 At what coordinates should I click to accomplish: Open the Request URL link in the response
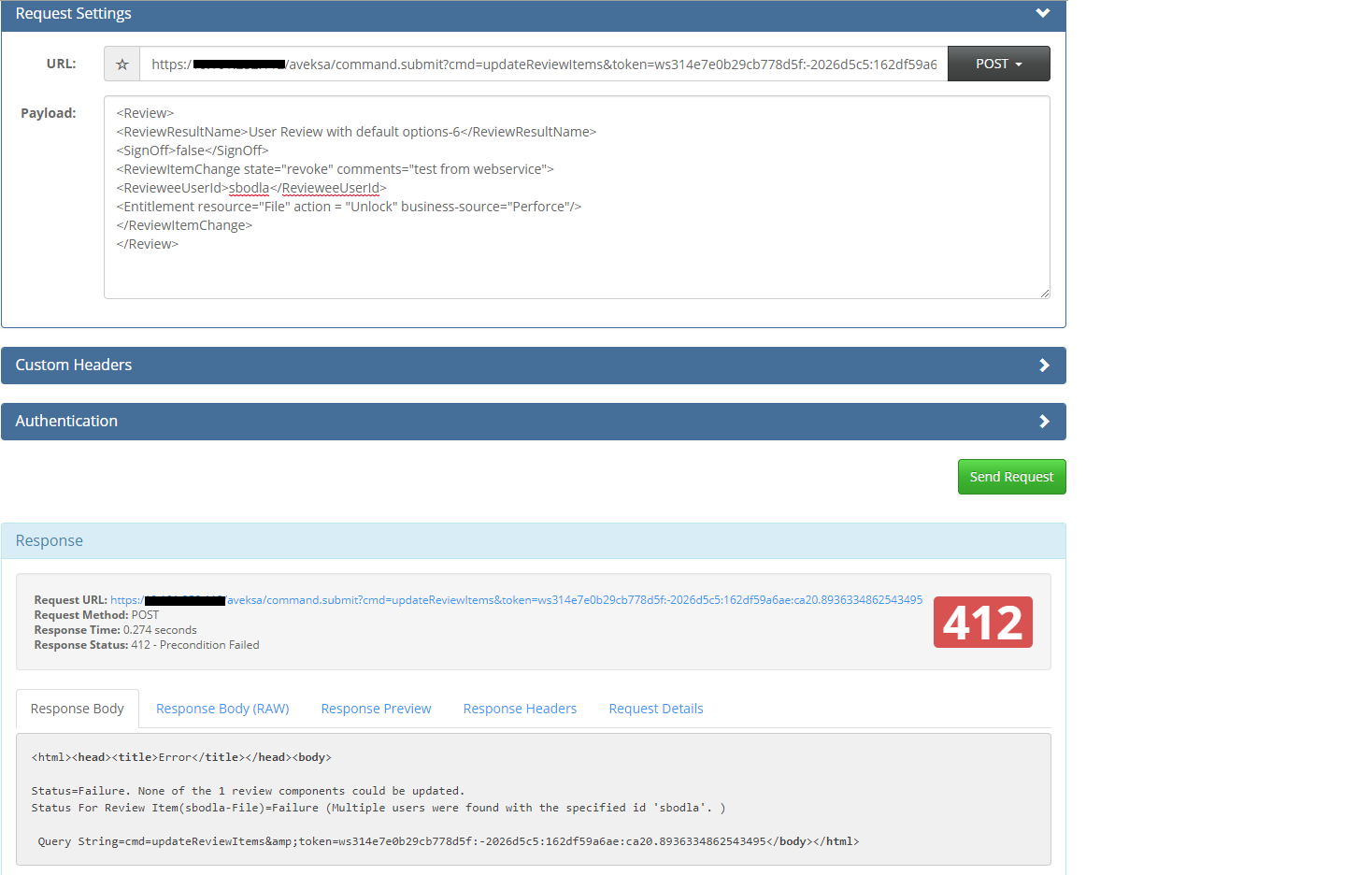click(x=514, y=599)
